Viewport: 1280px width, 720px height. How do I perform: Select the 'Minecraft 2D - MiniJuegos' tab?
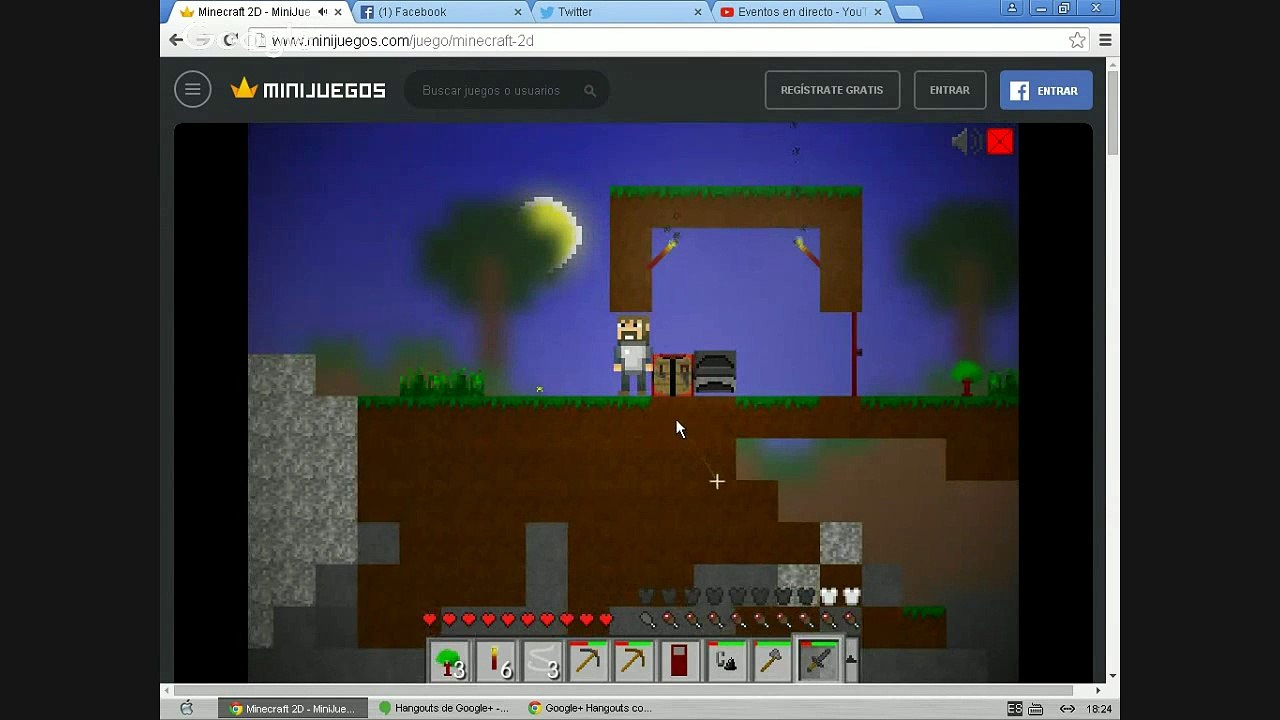tap(255, 12)
